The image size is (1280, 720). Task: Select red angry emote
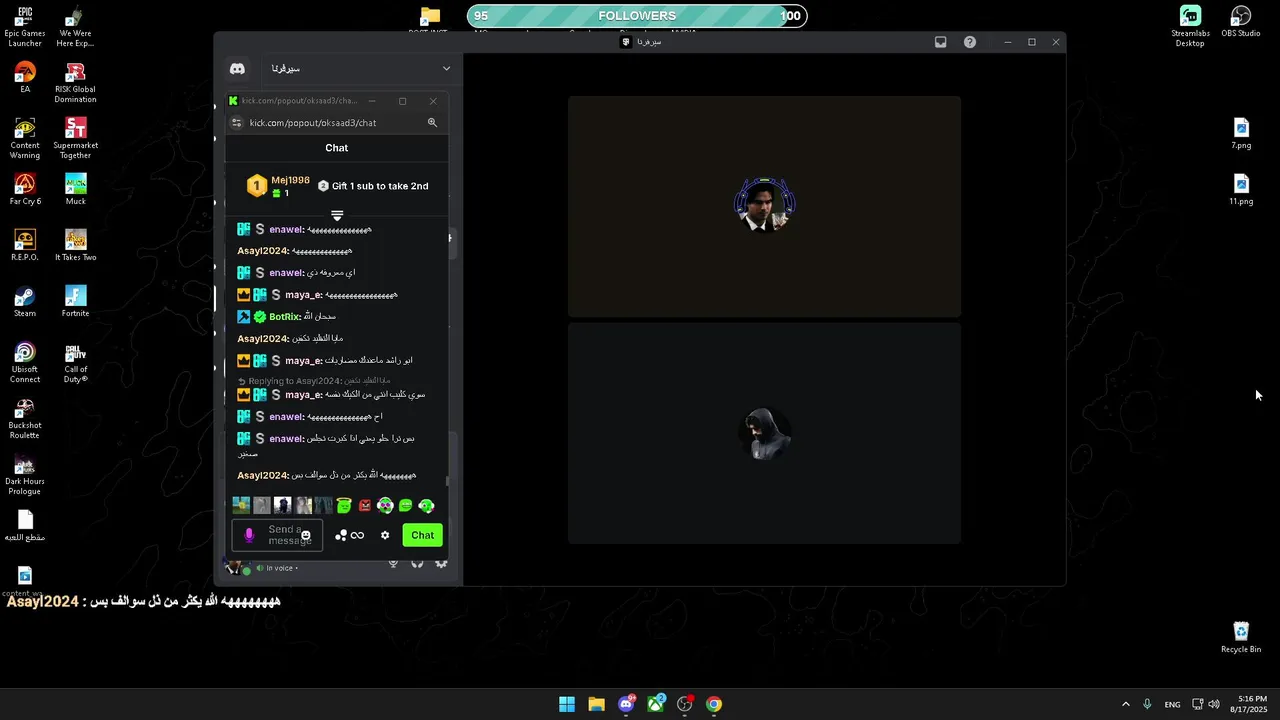coord(365,506)
